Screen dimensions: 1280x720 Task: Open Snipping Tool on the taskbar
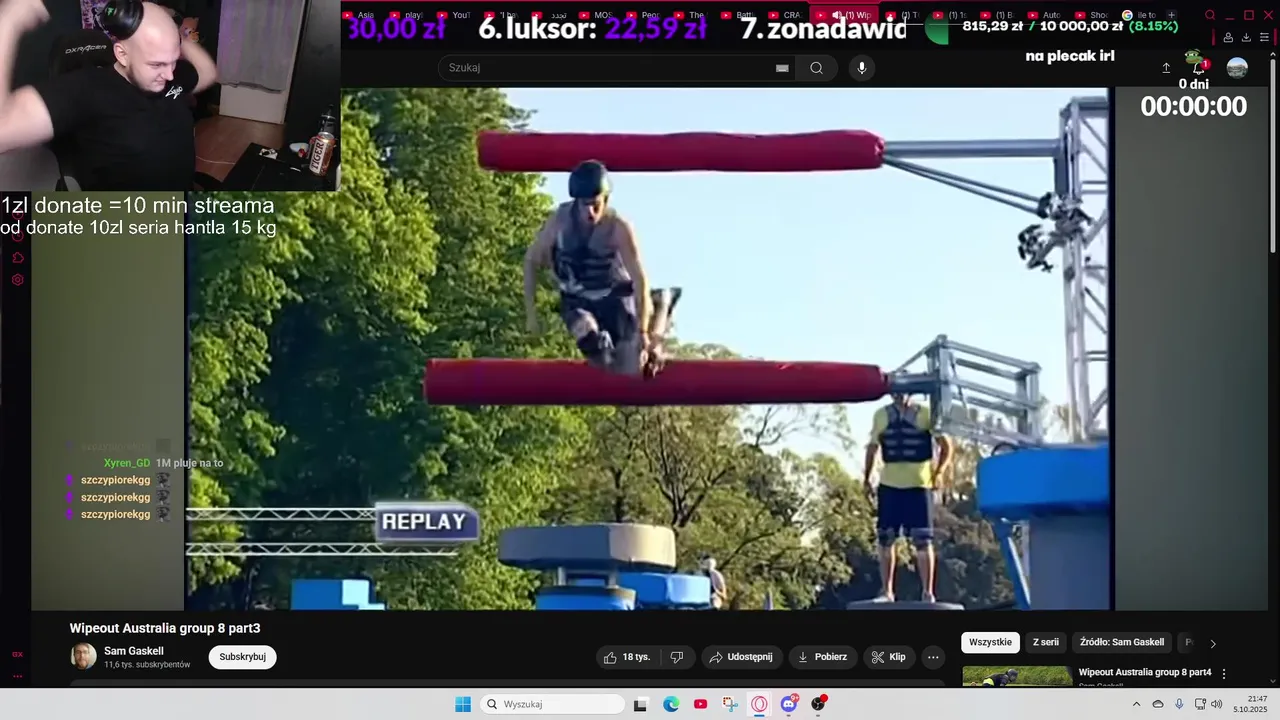point(730,704)
